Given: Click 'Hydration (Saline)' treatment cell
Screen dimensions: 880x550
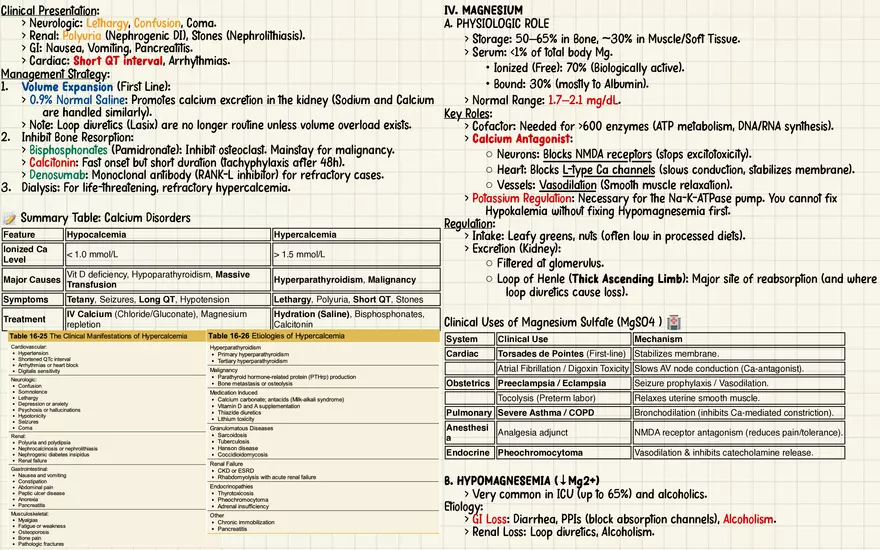Looking at the screenshot, I should (356, 319).
